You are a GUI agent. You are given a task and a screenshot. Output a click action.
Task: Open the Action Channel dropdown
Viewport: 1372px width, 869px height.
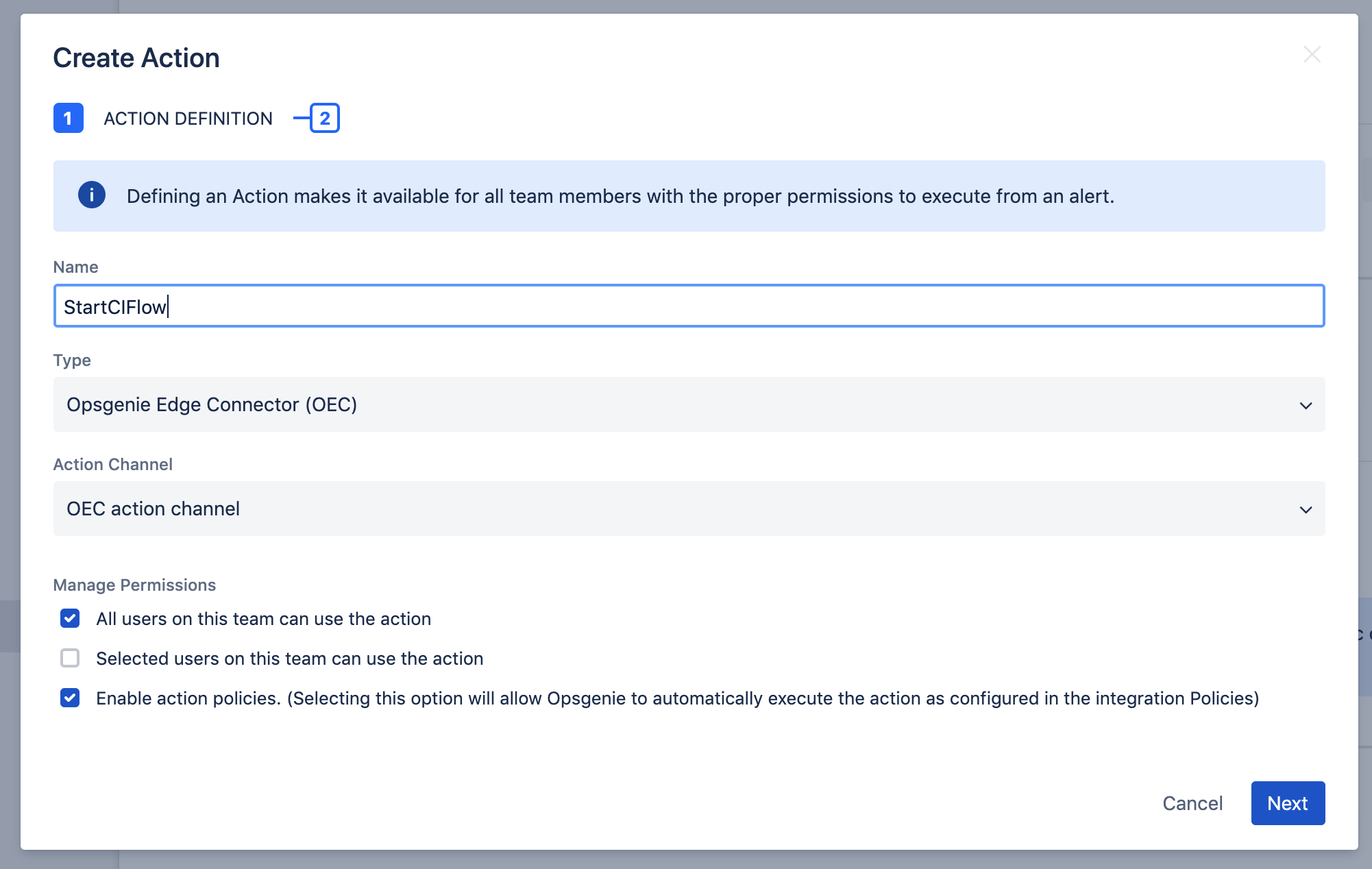pyautogui.click(x=689, y=509)
